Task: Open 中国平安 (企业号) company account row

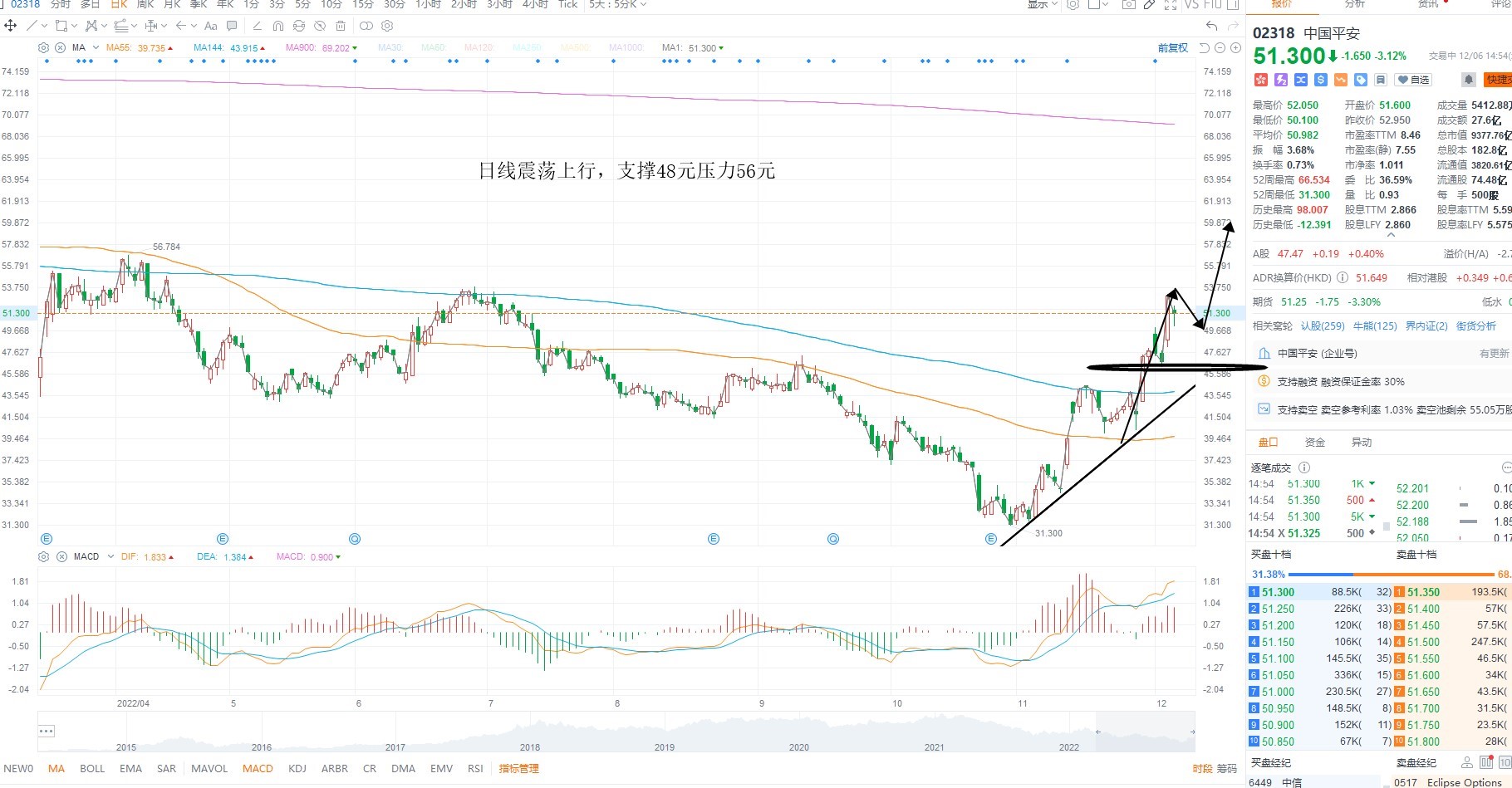Action: (1379, 354)
